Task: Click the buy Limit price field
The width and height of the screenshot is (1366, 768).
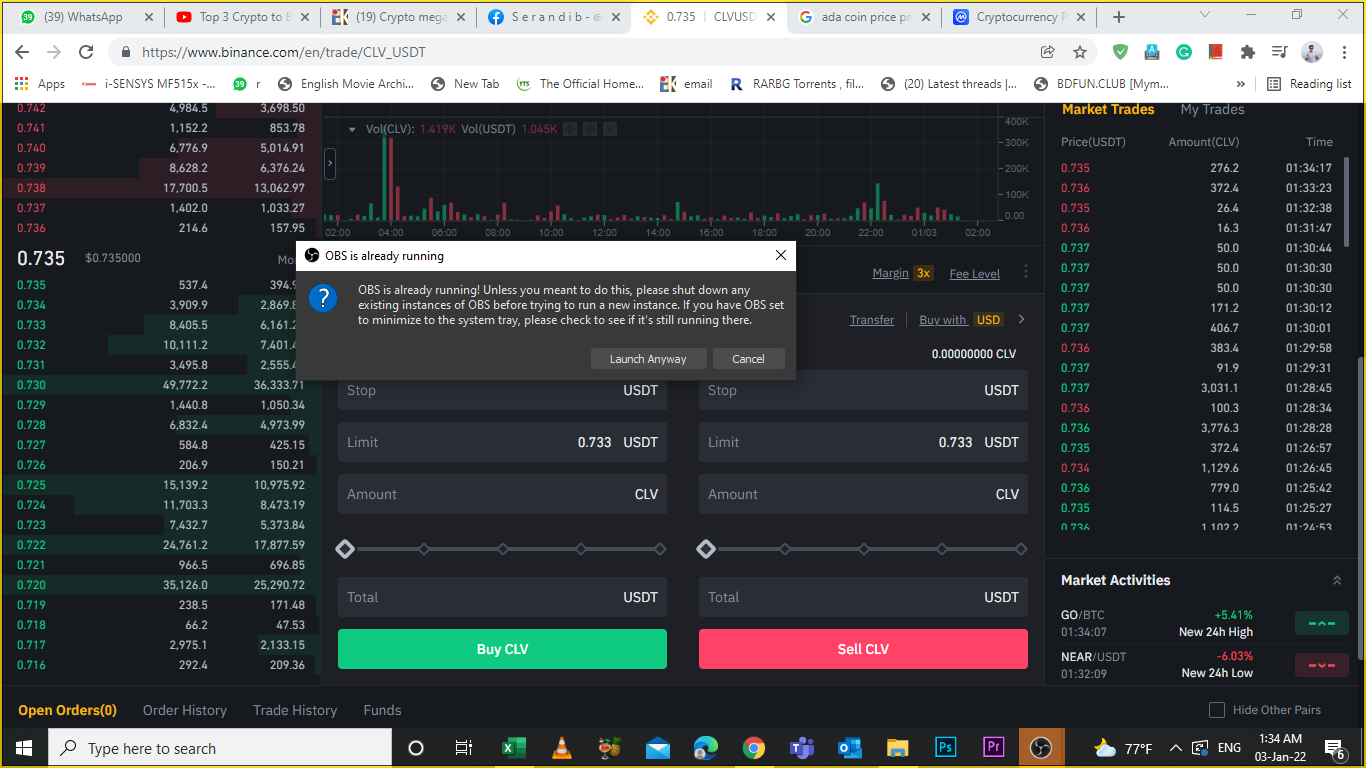Action: pyautogui.click(x=502, y=442)
